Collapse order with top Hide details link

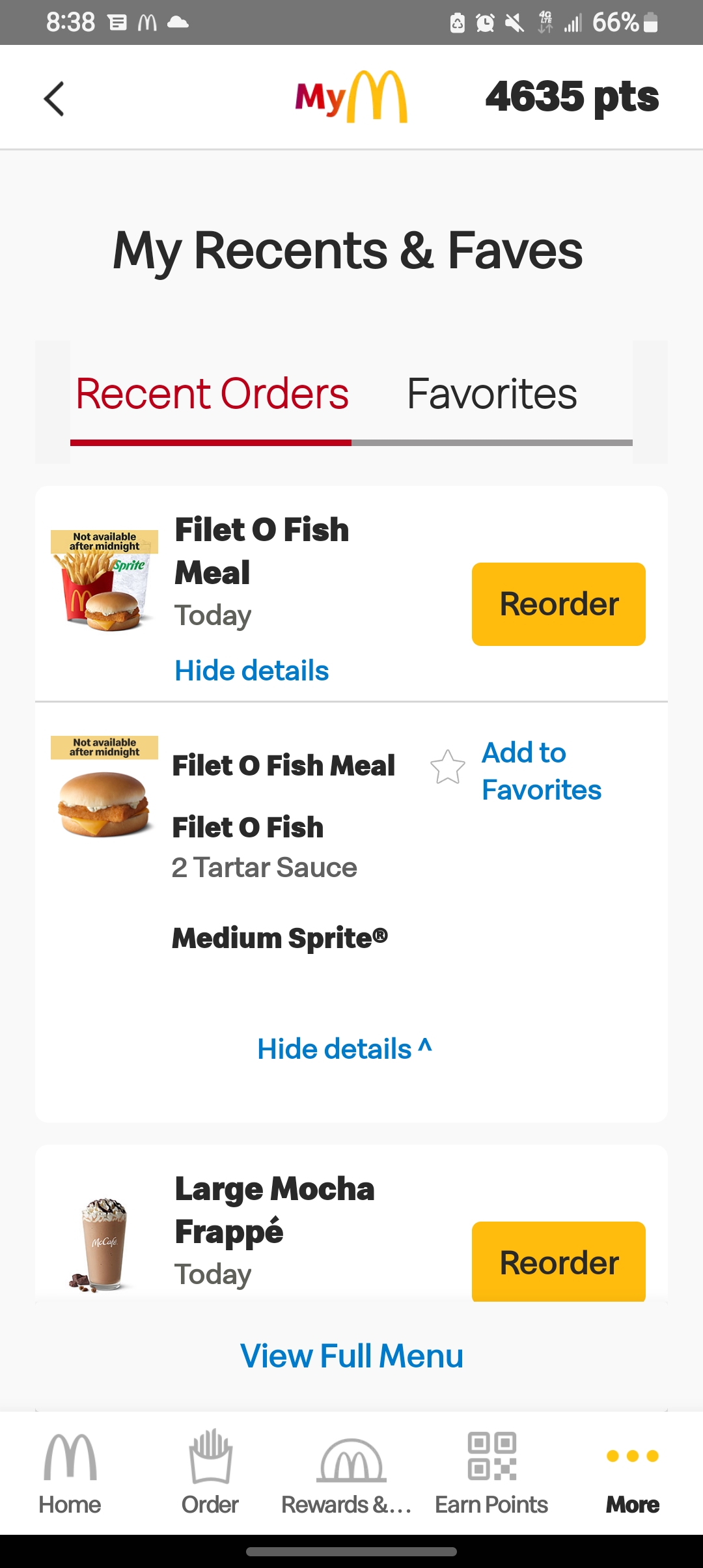click(252, 671)
